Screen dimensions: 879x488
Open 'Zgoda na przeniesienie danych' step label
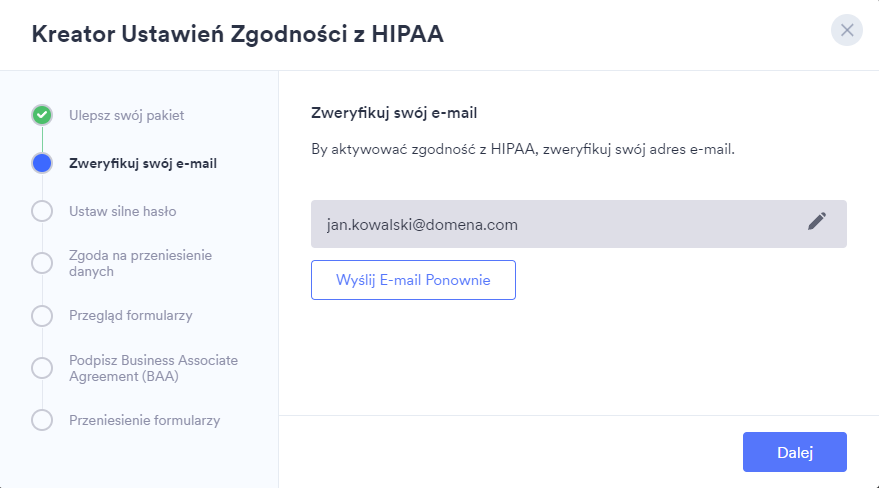140,263
